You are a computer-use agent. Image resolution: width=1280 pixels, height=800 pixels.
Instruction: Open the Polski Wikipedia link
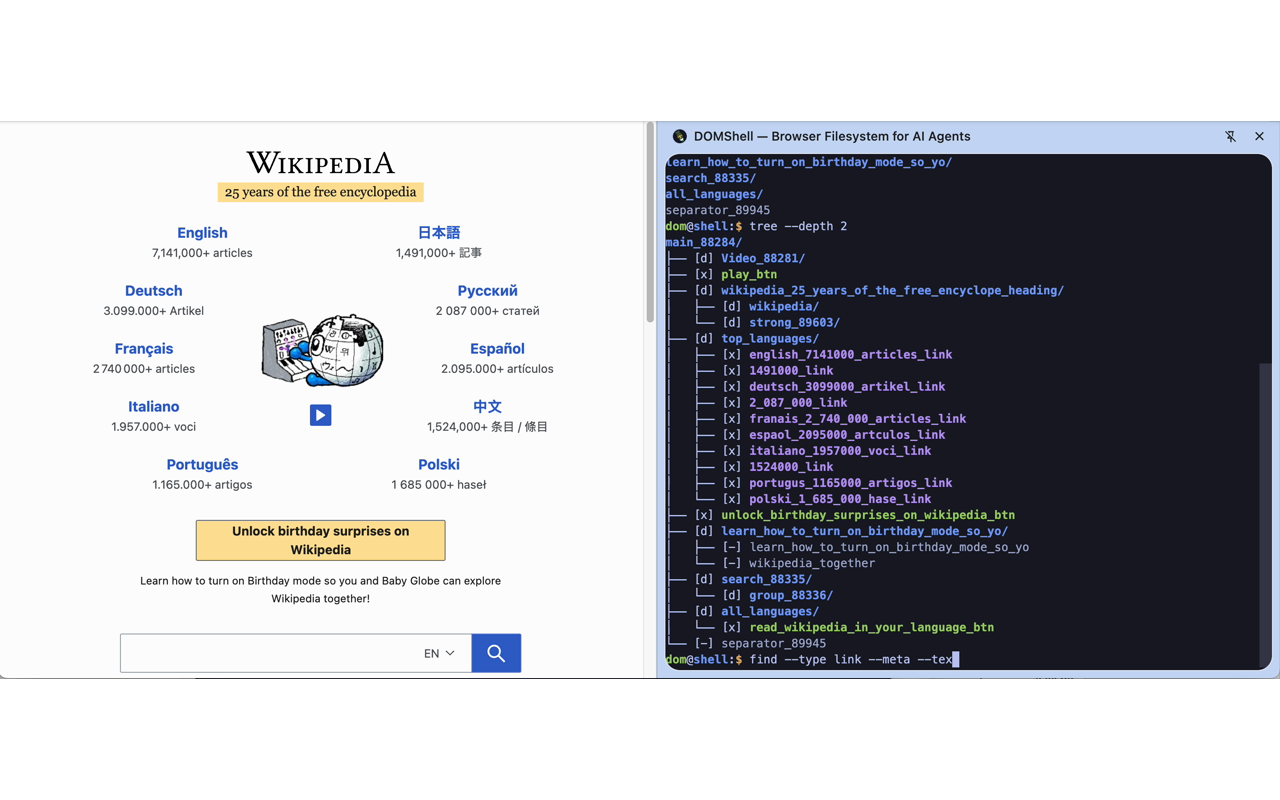439,465
